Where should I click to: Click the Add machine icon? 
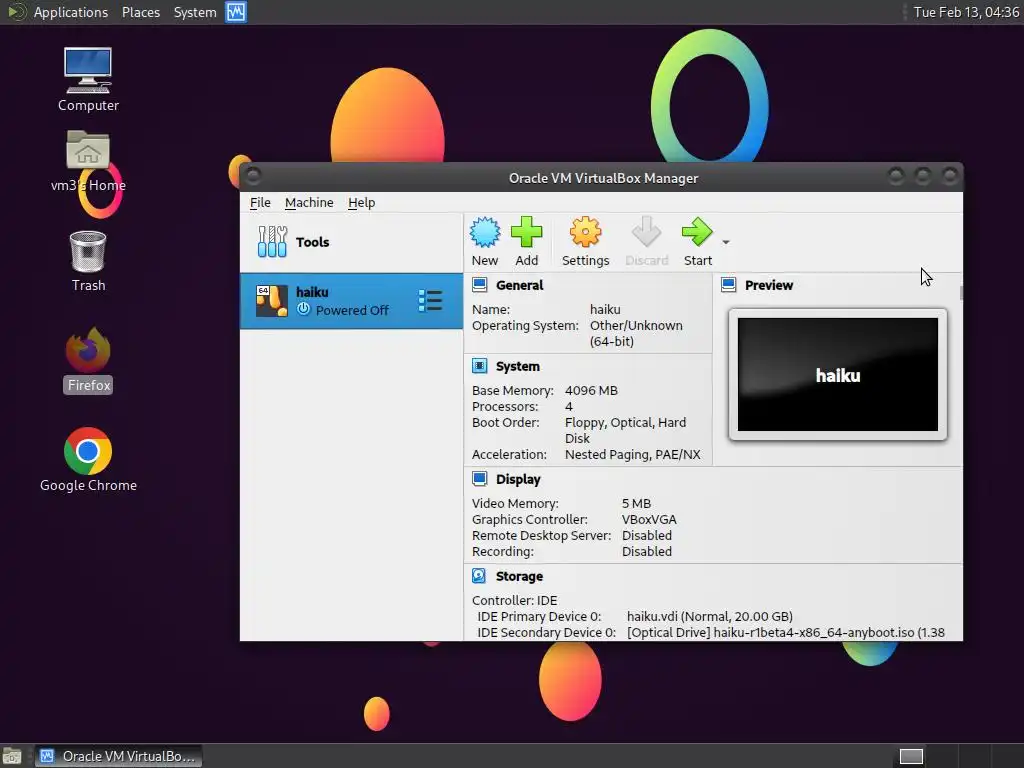pyautogui.click(x=526, y=232)
